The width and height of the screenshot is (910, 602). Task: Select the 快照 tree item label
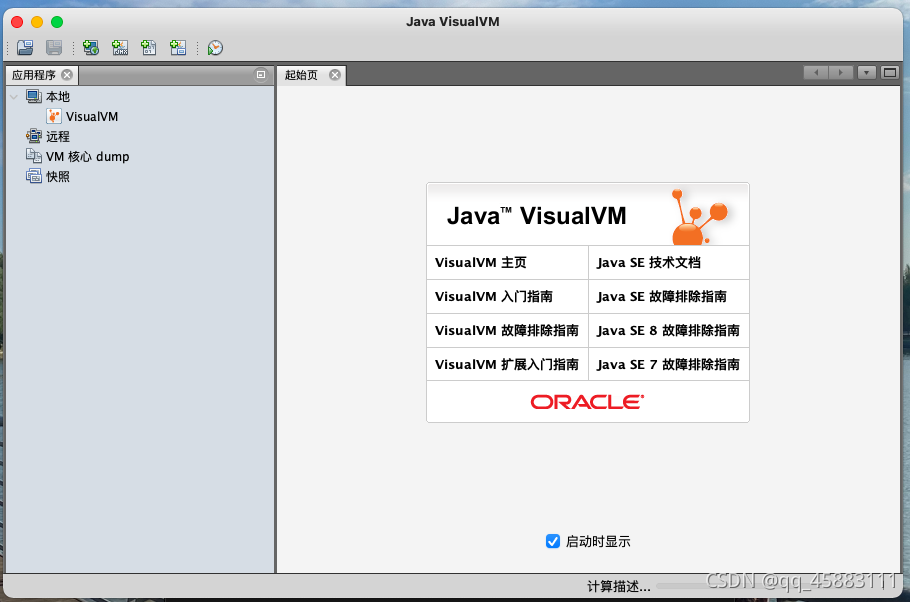(x=58, y=176)
